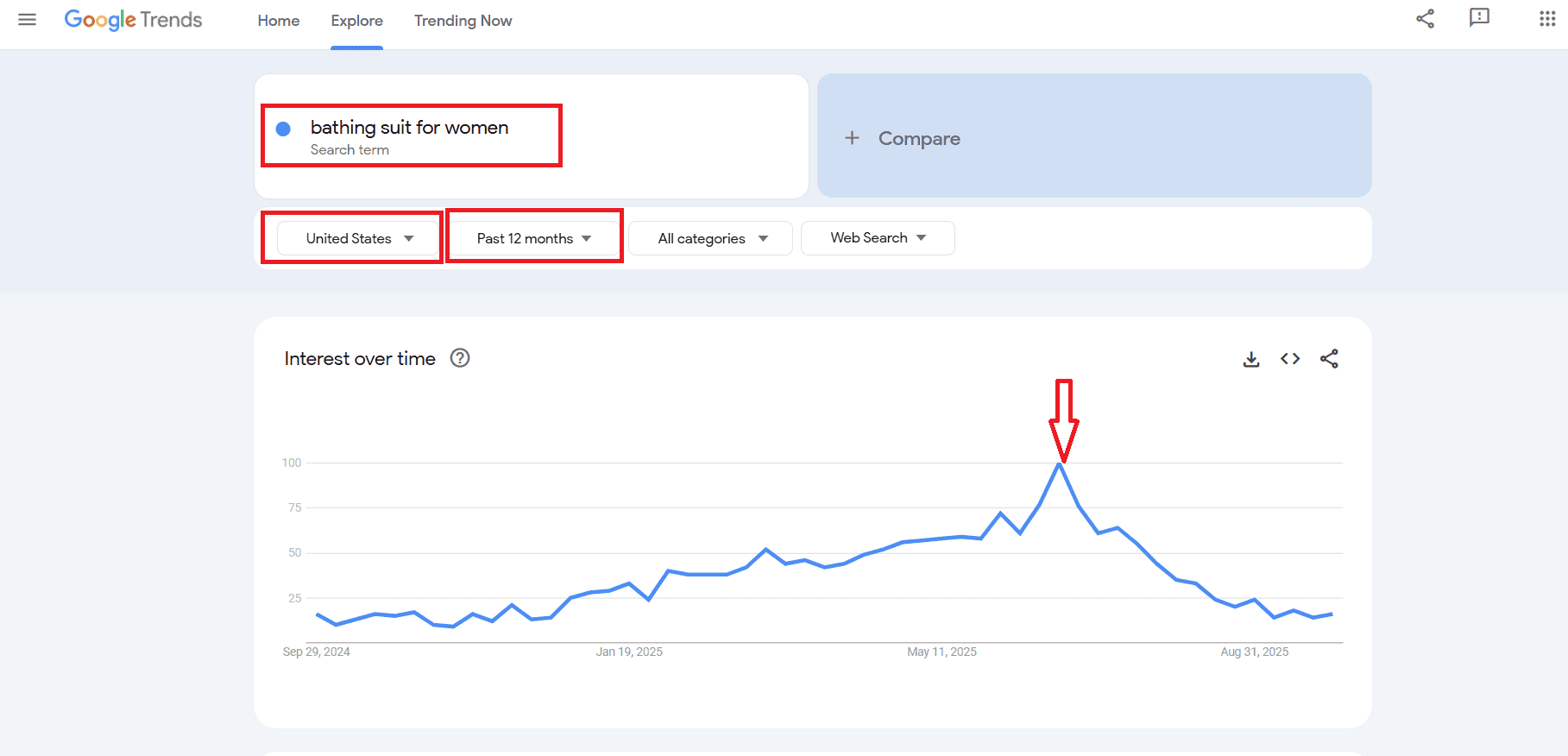Open the All categories dropdown

[x=709, y=238]
